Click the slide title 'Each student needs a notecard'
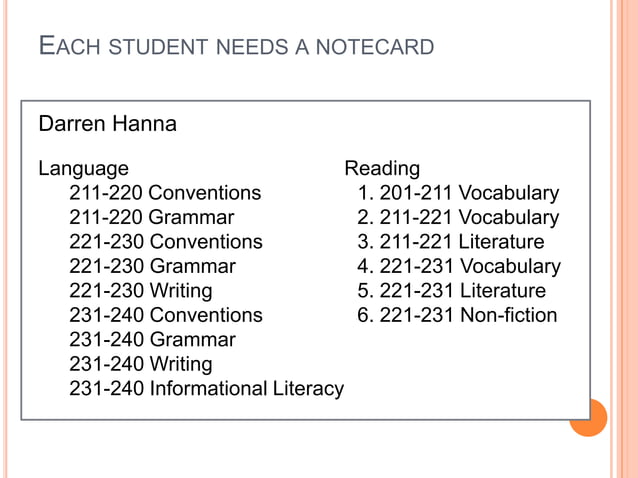Screen dimensions: 638x478 [236, 46]
